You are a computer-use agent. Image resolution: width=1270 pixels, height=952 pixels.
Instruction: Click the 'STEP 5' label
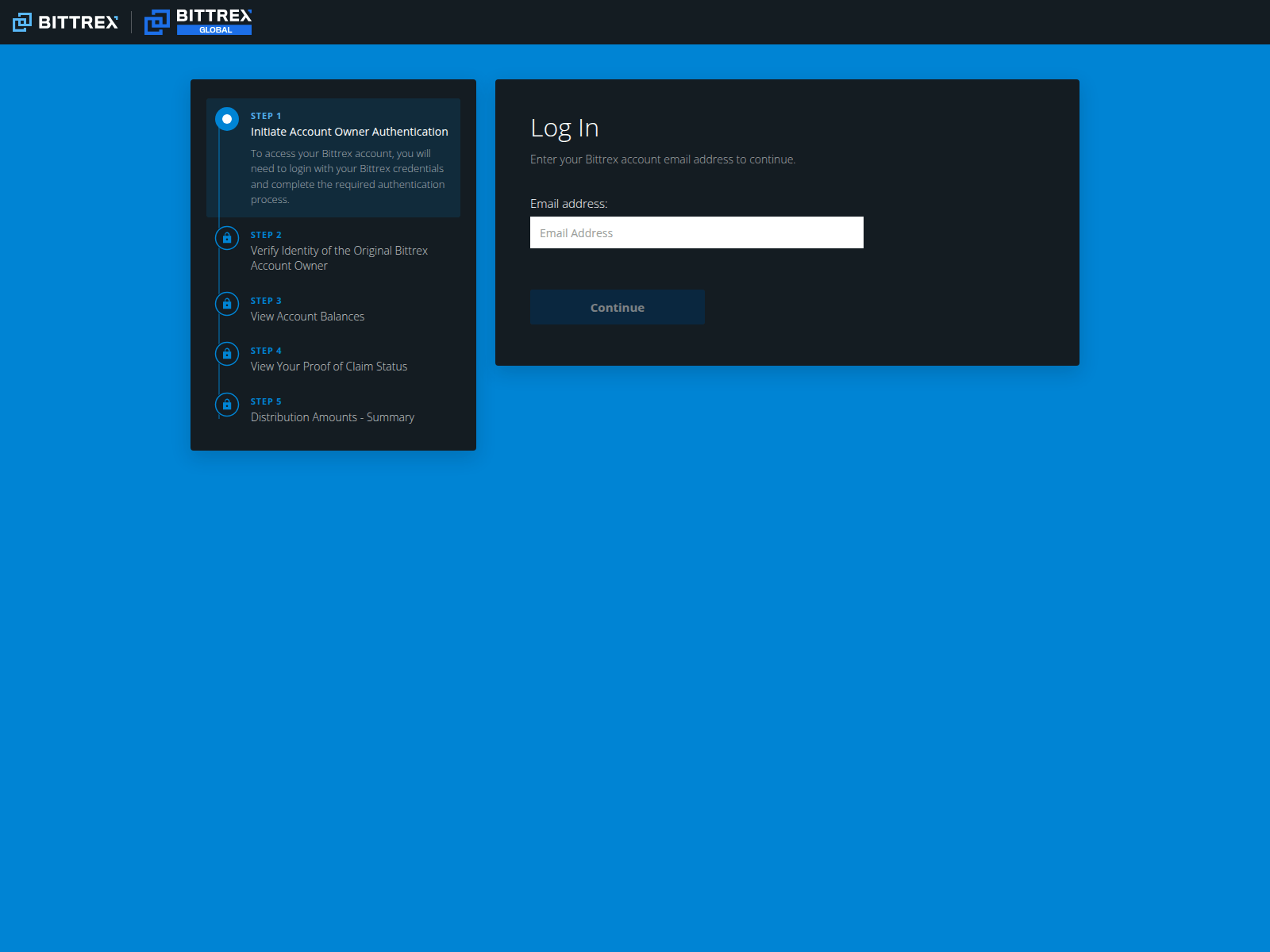point(266,401)
